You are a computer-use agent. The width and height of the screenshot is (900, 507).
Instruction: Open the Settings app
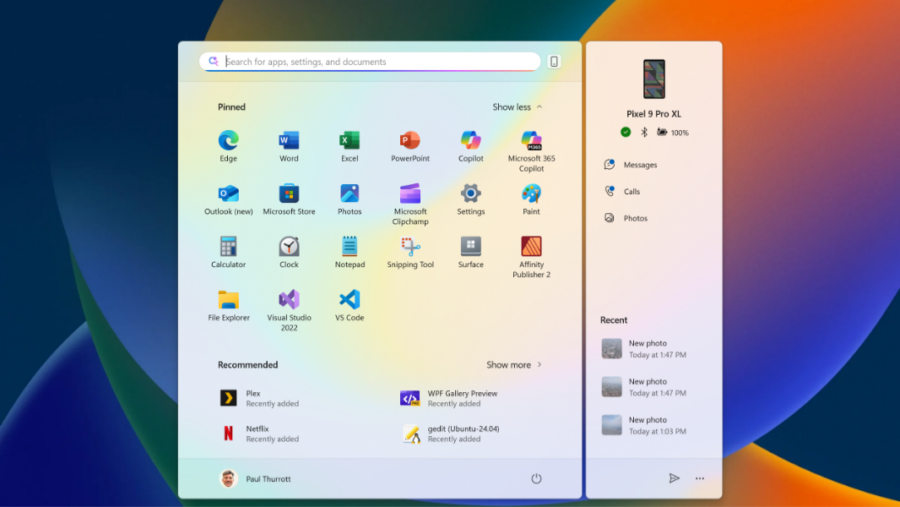pyautogui.click(x=471, y=199)
